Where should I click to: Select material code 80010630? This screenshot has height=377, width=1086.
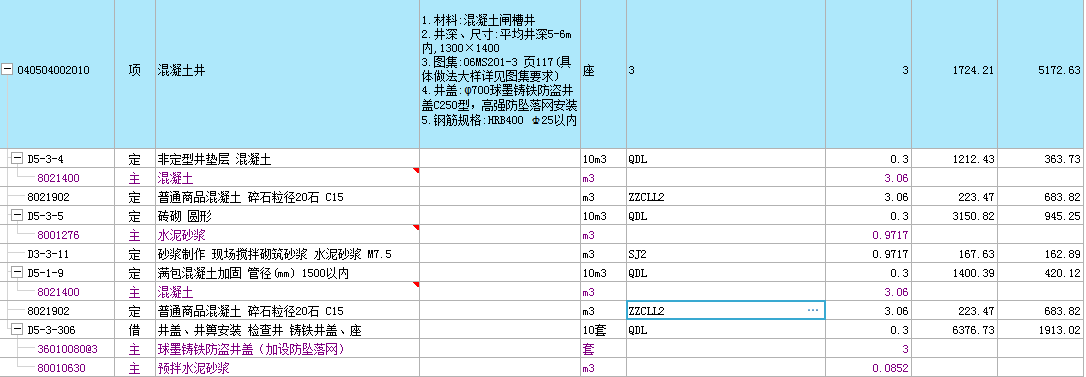pos(61,368)
